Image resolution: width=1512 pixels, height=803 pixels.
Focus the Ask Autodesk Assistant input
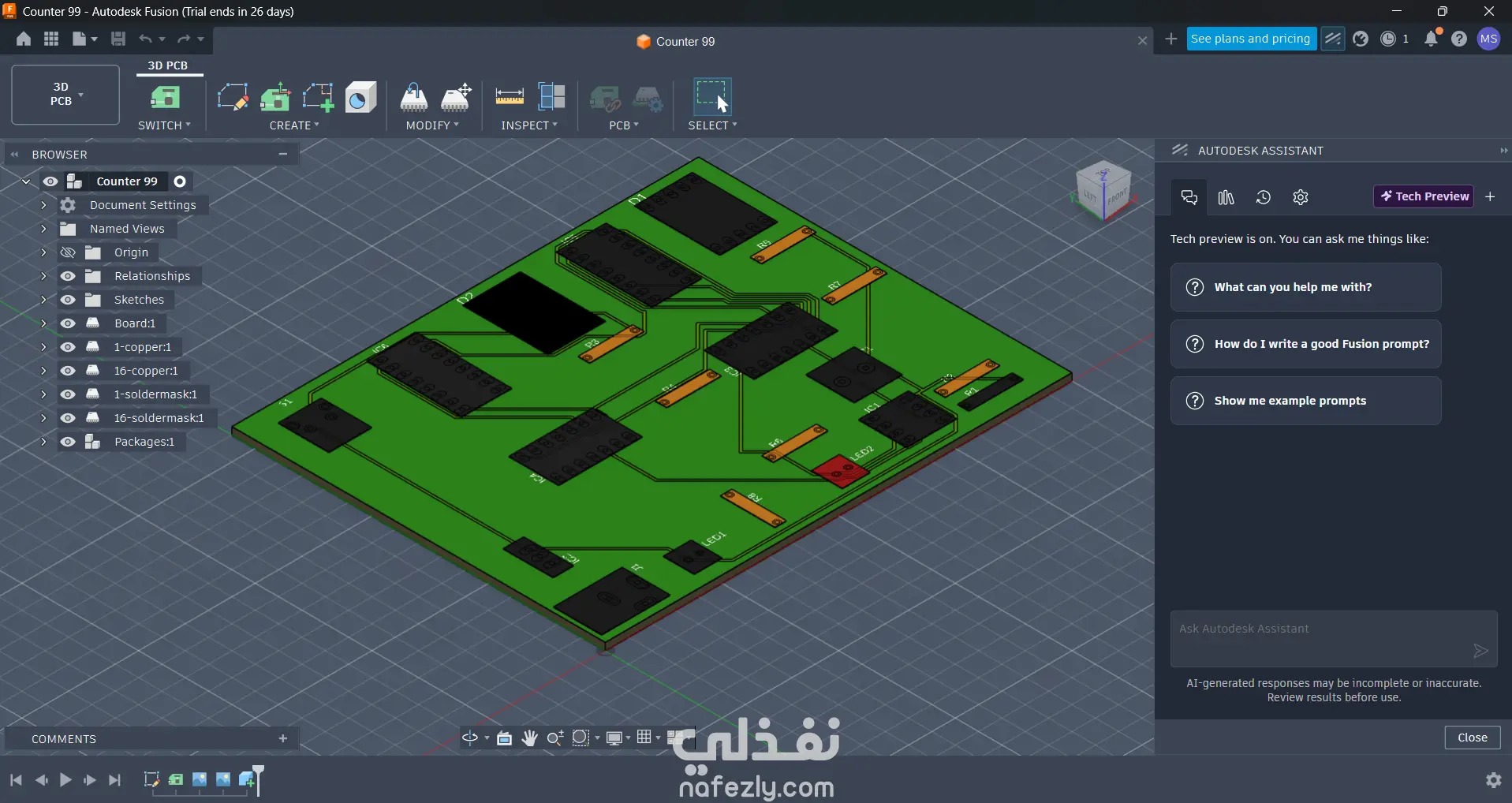pyautogui.click(x=1334, y=638)
